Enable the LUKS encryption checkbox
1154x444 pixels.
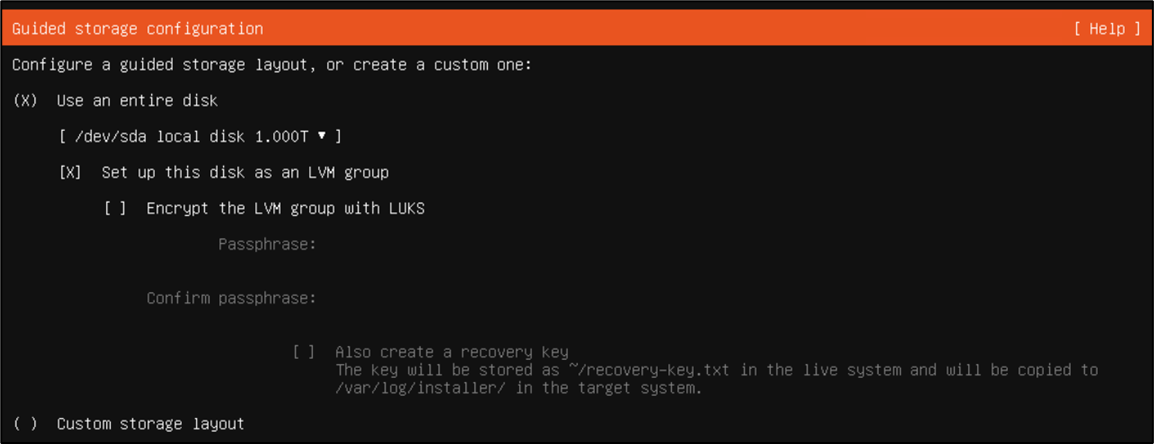(116, 209)
